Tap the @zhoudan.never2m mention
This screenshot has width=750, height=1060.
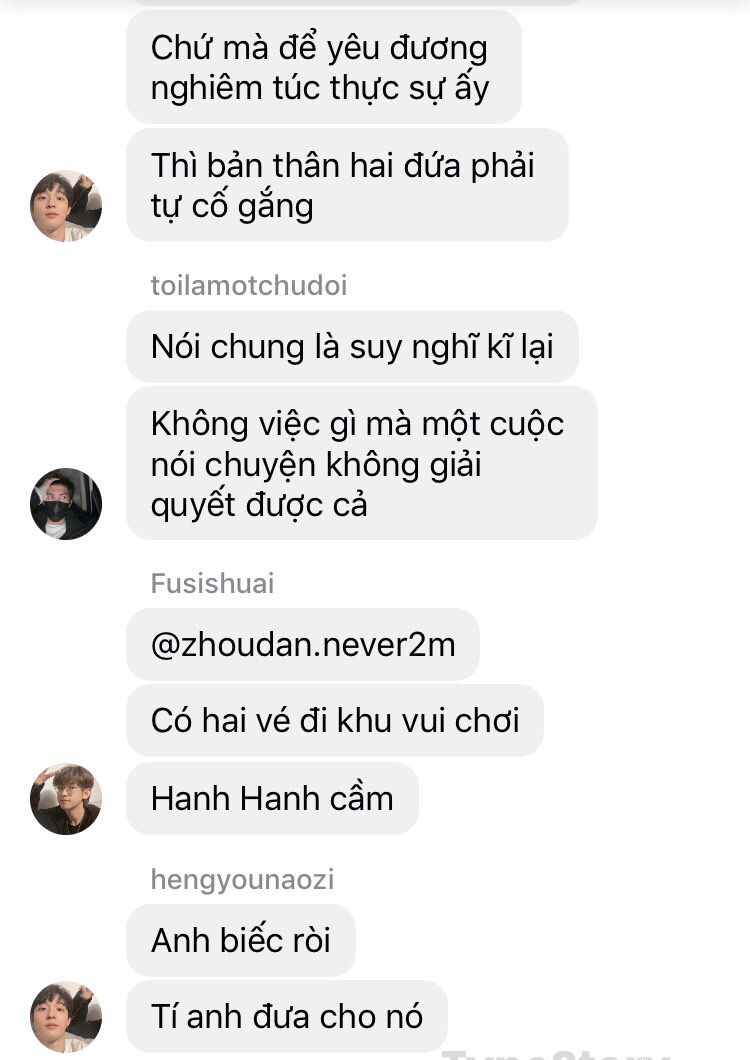pos(303,644)
